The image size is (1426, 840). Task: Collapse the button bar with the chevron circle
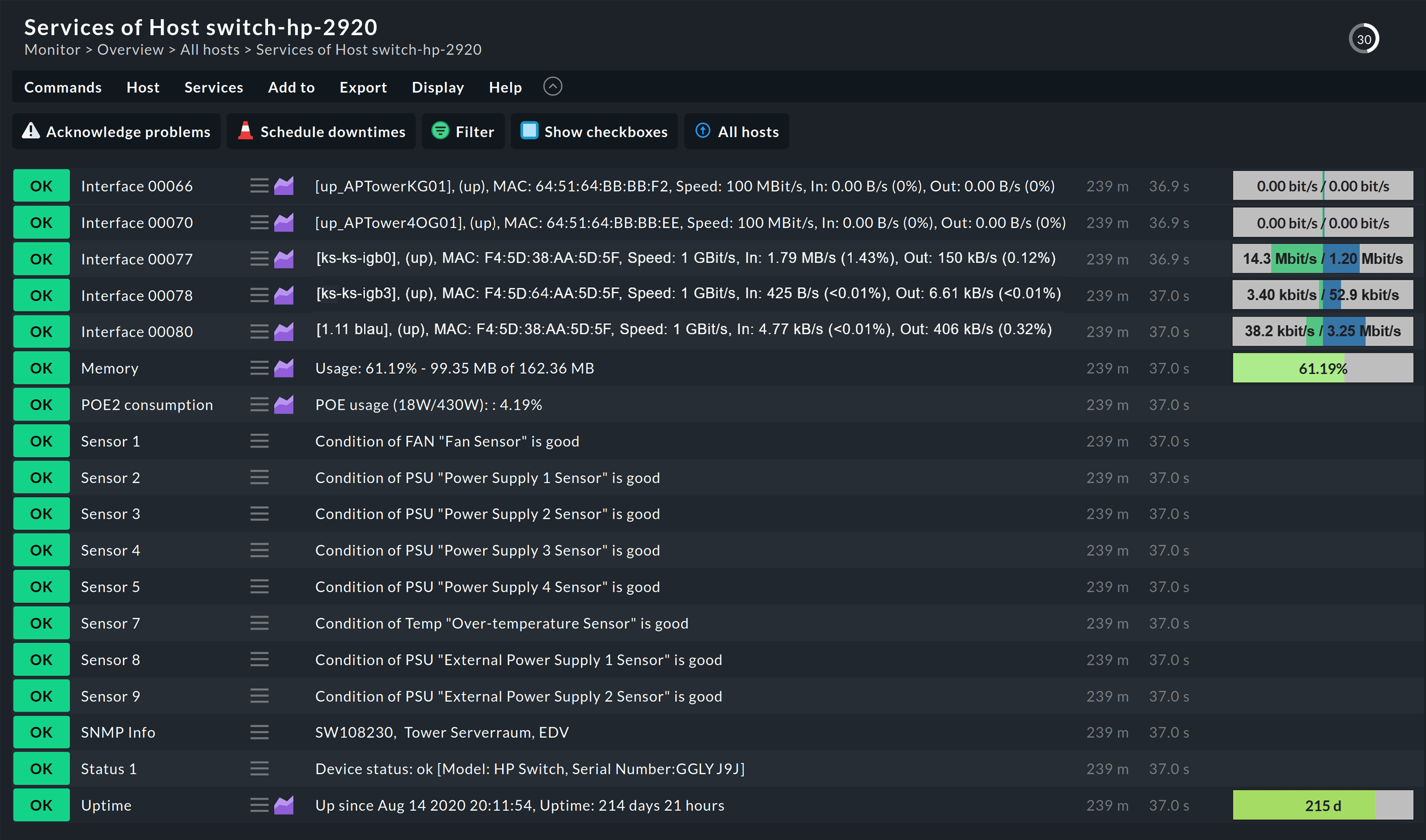pyautogui.click(x=552, y=87)
